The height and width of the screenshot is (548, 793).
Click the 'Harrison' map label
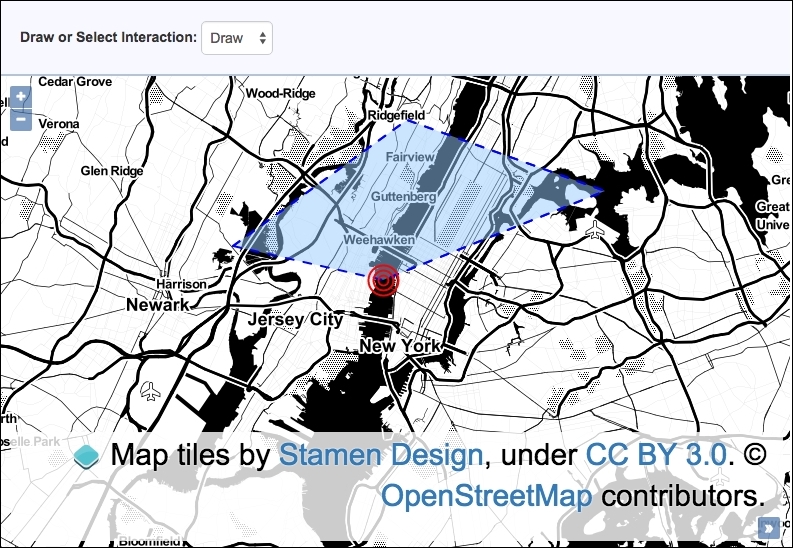tap(181, 284)
